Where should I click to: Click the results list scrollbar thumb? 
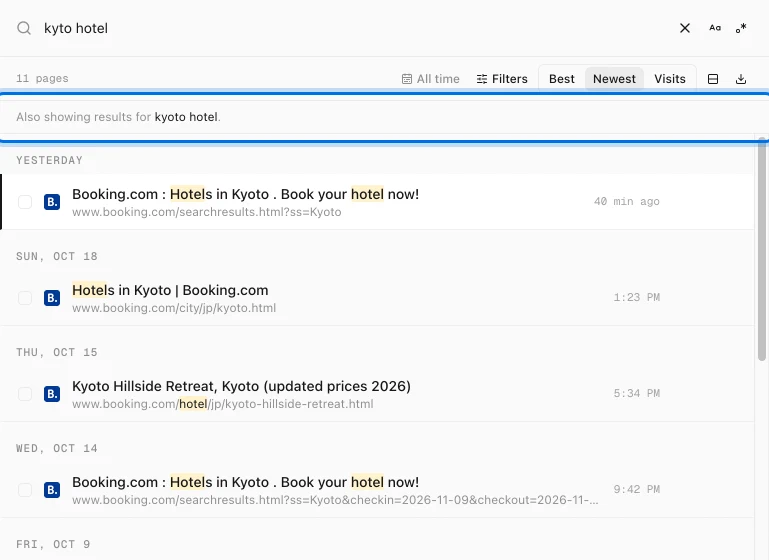762,250
